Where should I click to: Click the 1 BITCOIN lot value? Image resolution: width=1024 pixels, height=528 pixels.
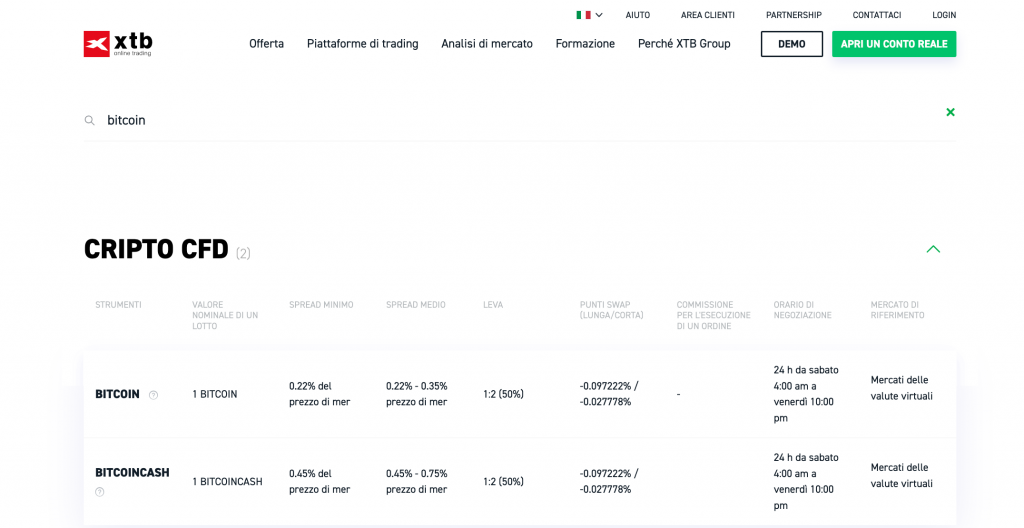pyautogui.click(x=215, y=394)
